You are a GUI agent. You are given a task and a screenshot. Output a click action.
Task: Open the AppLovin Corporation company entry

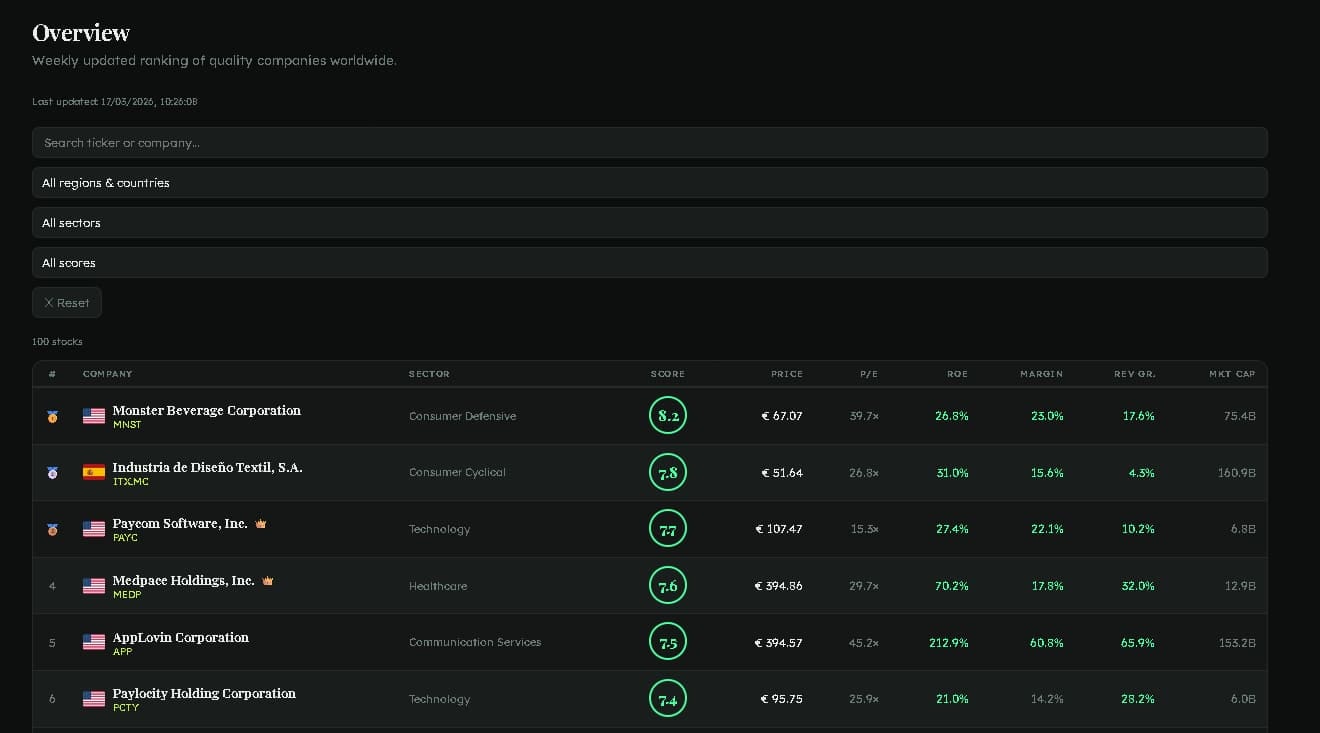pos(181,637)
